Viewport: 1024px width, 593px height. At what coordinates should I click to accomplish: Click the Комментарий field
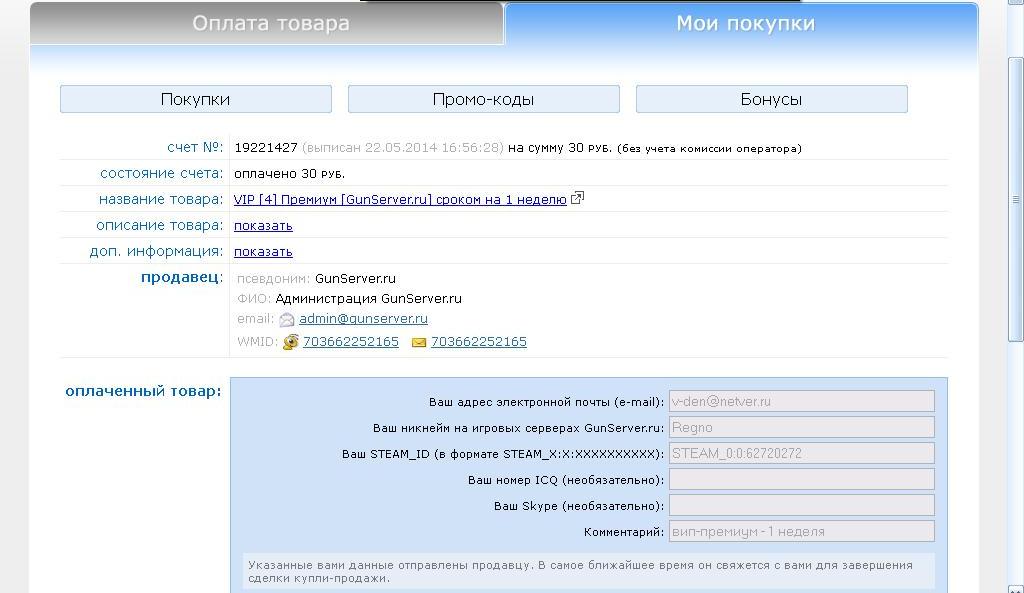801,531
